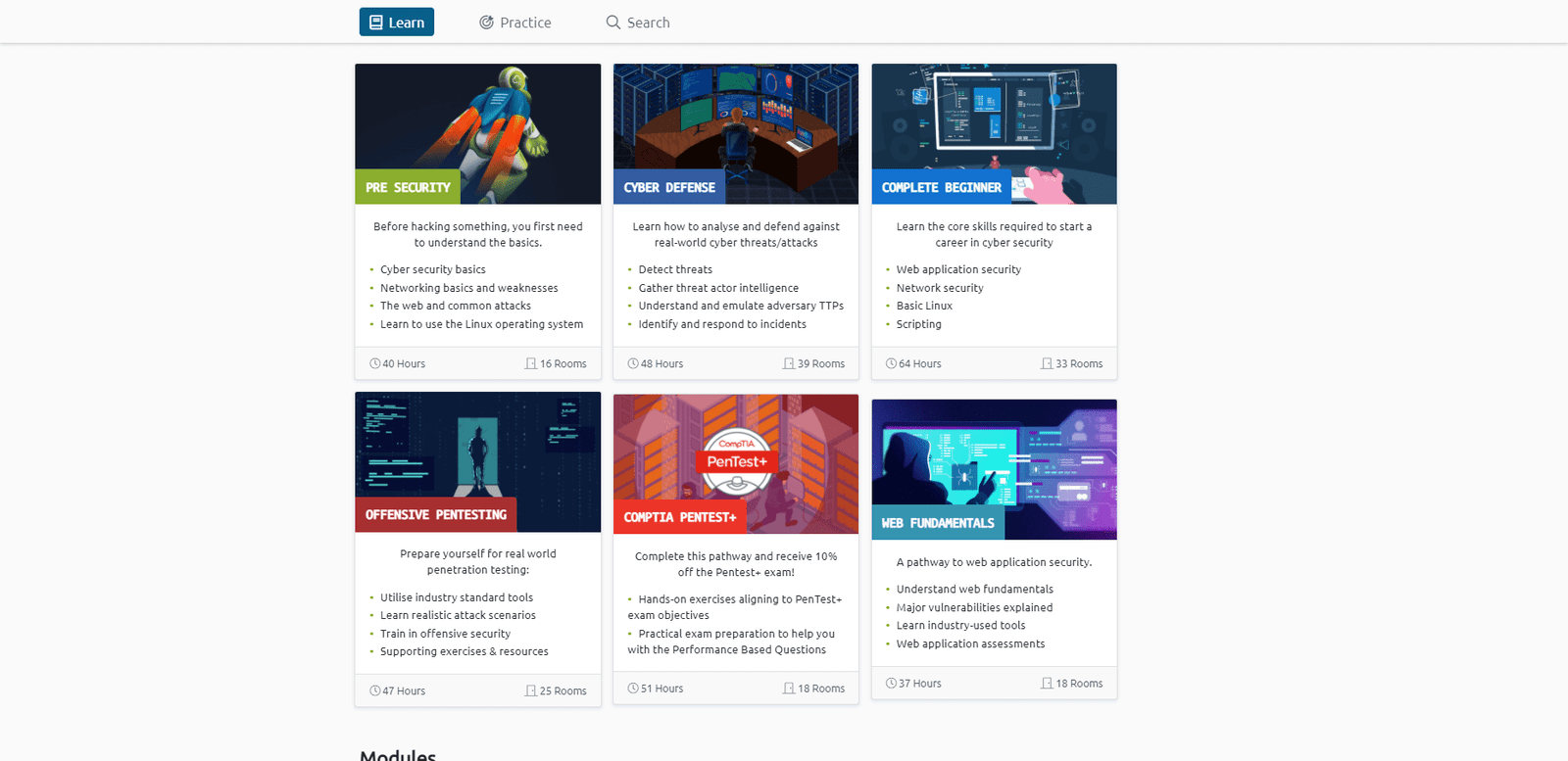Open the CompTIA Pentest+ path thumbnail
The height and width of the screenshot is (761, 1568).
736,464
